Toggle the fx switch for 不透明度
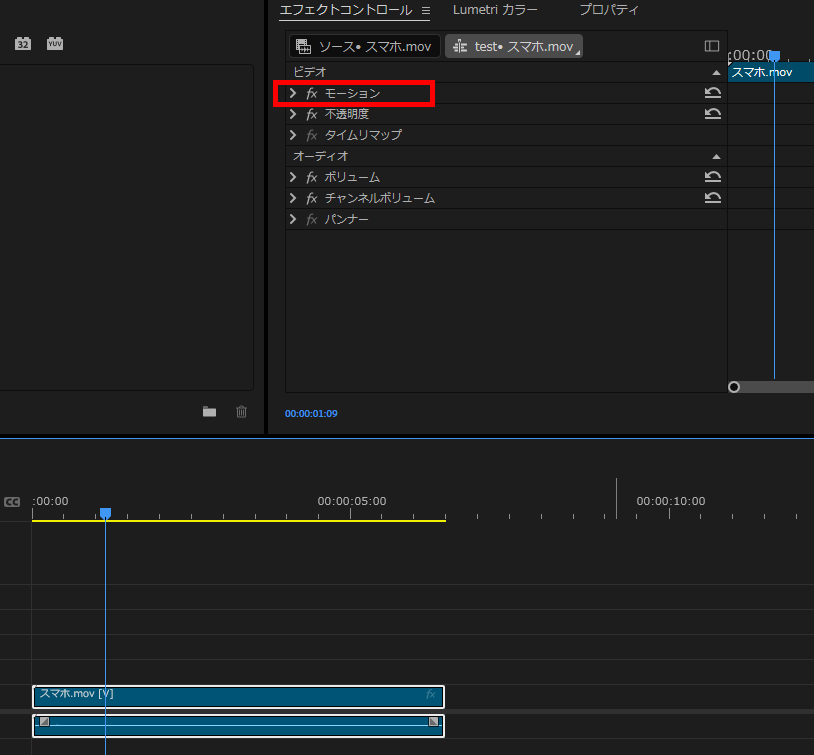814x755 pixels. pos(311,114)
